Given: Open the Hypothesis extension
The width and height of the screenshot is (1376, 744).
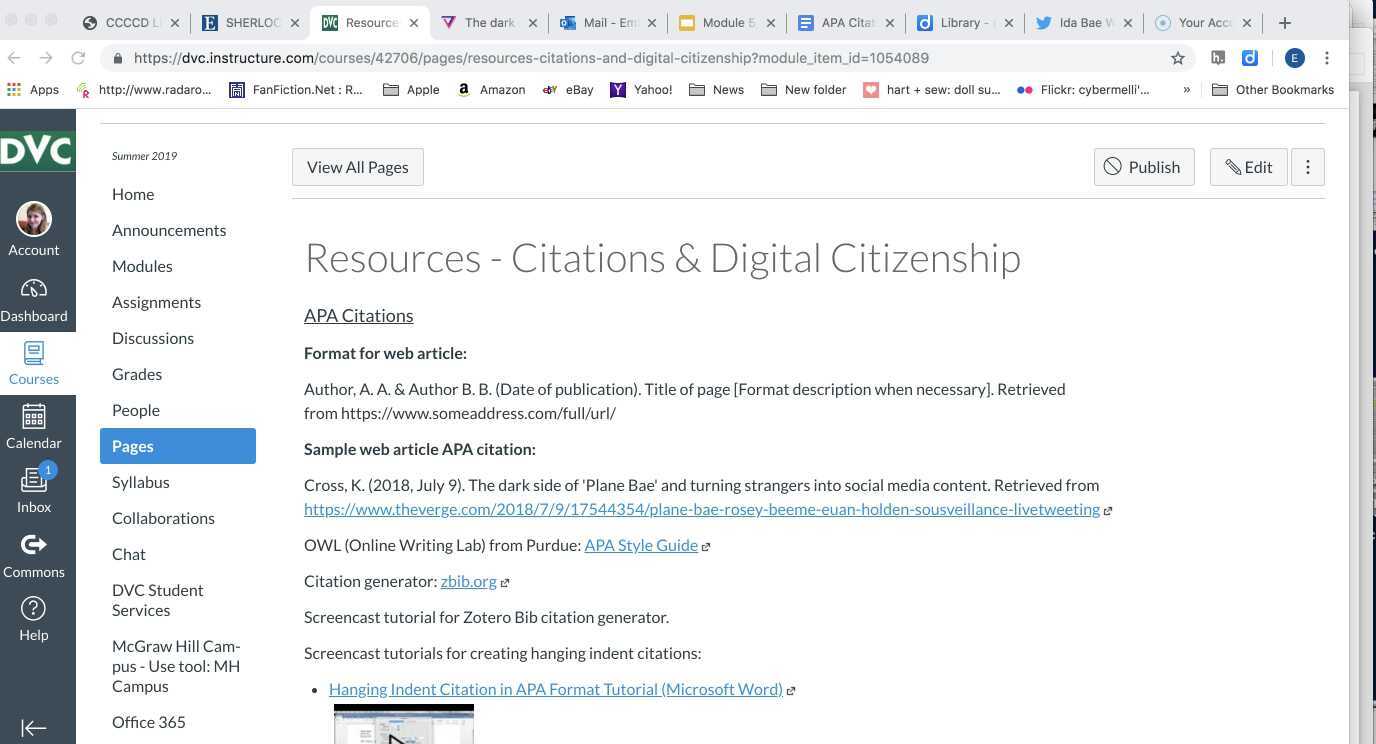Looking at the screenshot, I should point(1219,58).
